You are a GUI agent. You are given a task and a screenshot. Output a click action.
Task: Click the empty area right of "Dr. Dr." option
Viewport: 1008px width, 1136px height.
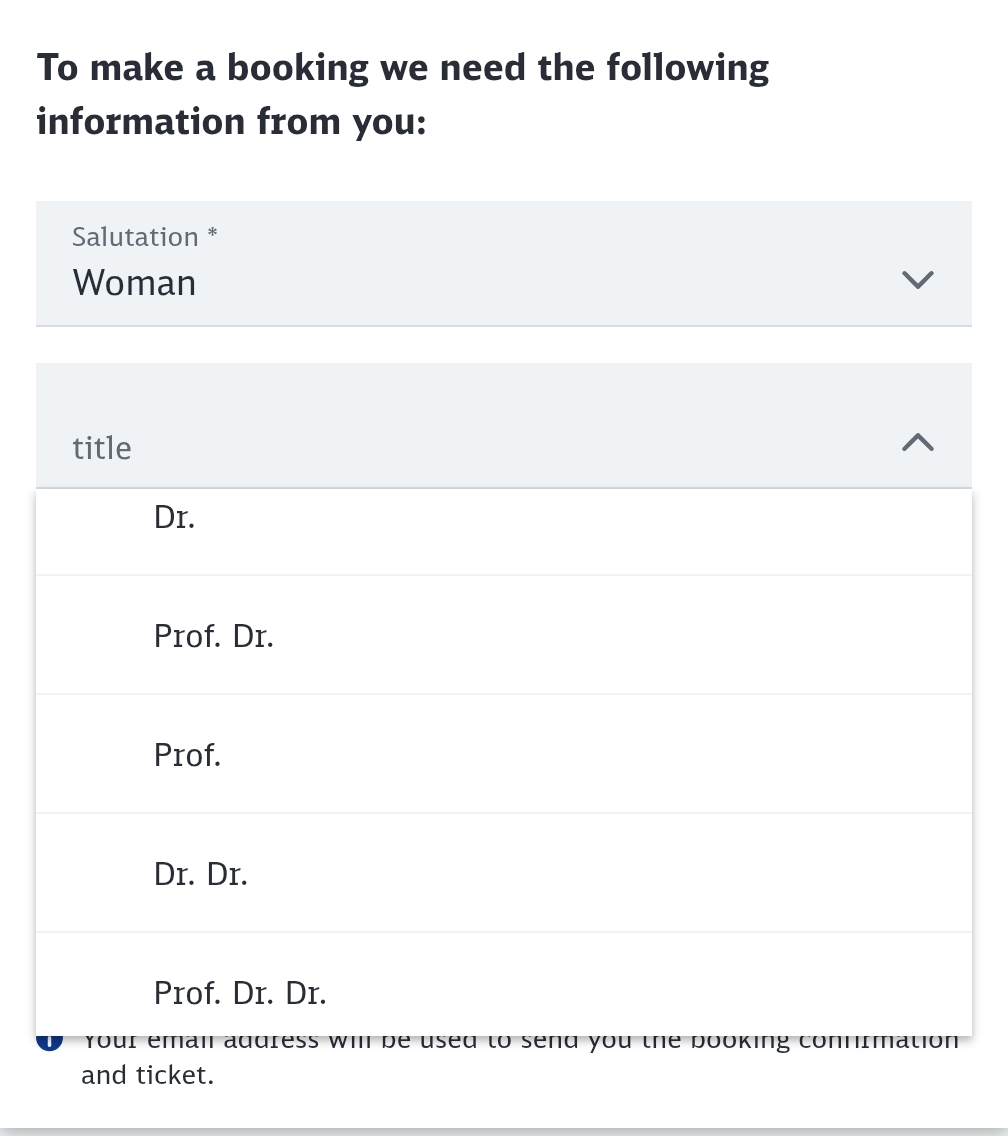(x=600, y=875)
